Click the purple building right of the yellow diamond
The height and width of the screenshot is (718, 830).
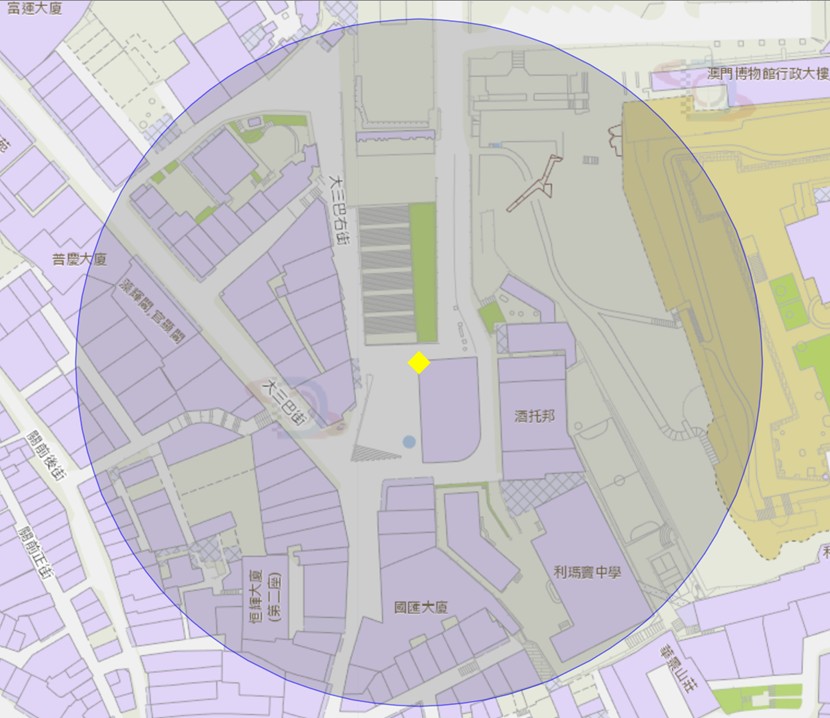tap(448, 410)
